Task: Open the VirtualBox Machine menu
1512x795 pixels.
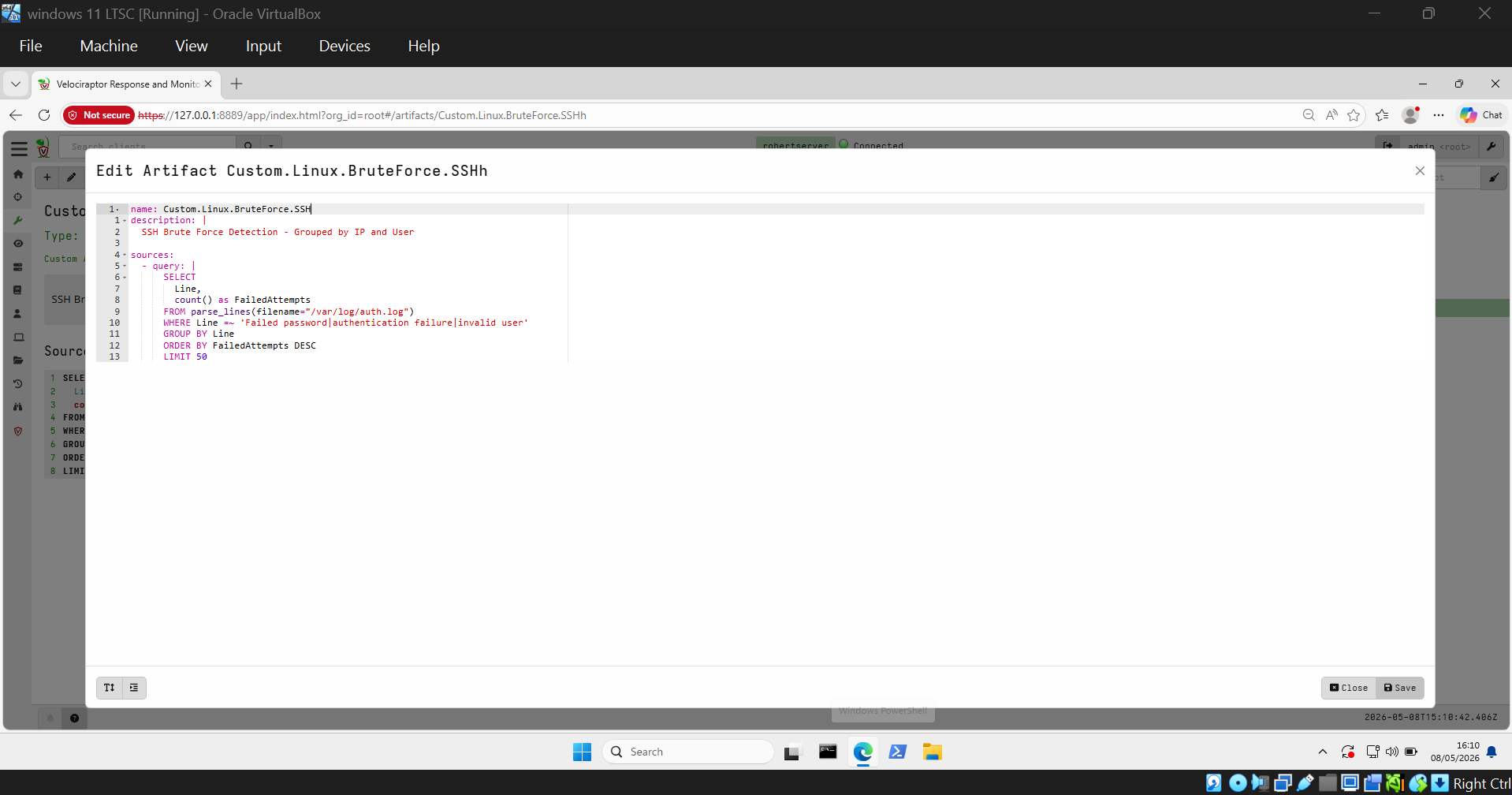Action: tap(109, 46)
